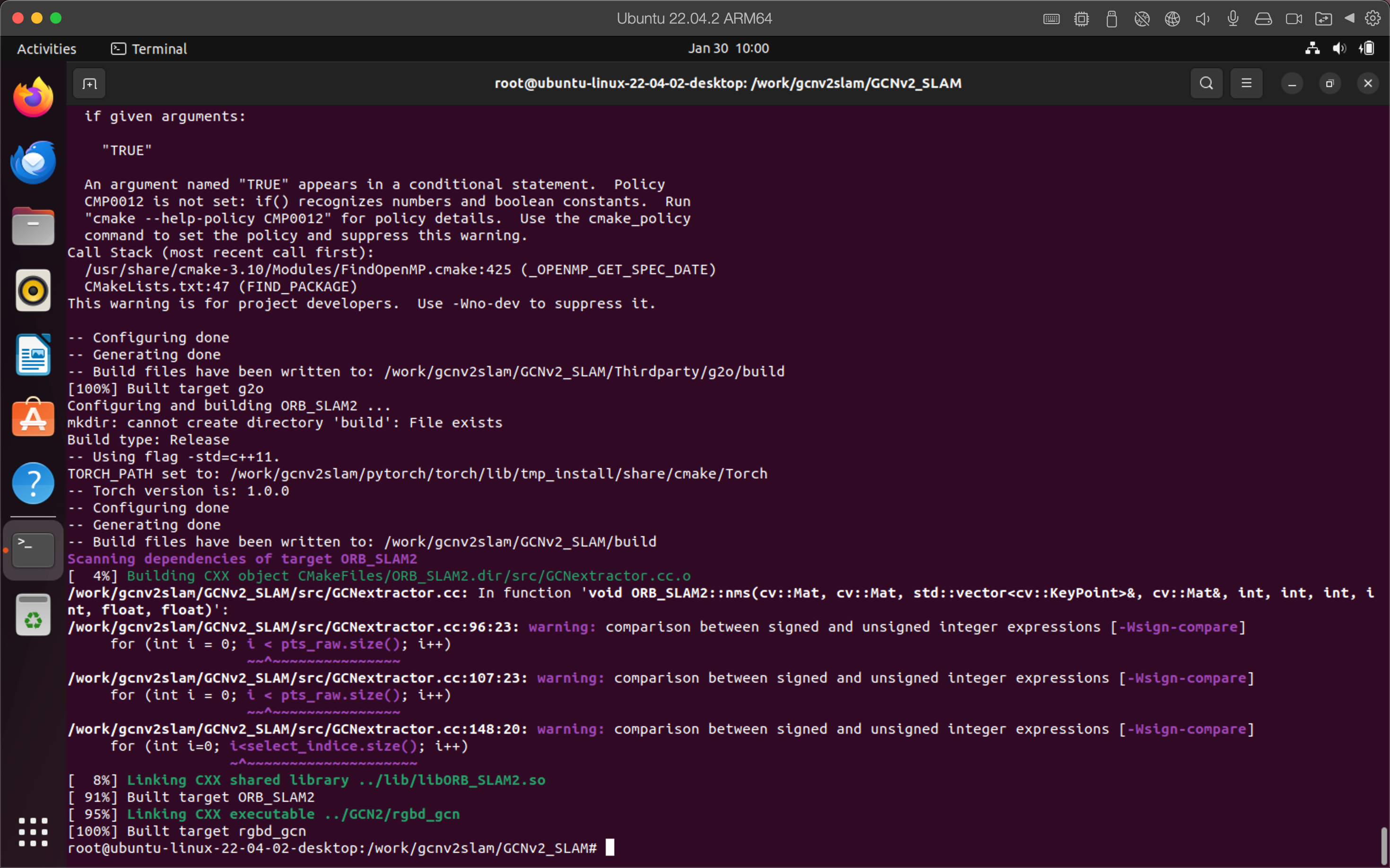Click the GCNextractor.cc:148:20 warning line
1390x868 pixels.
tap(661, 729)
